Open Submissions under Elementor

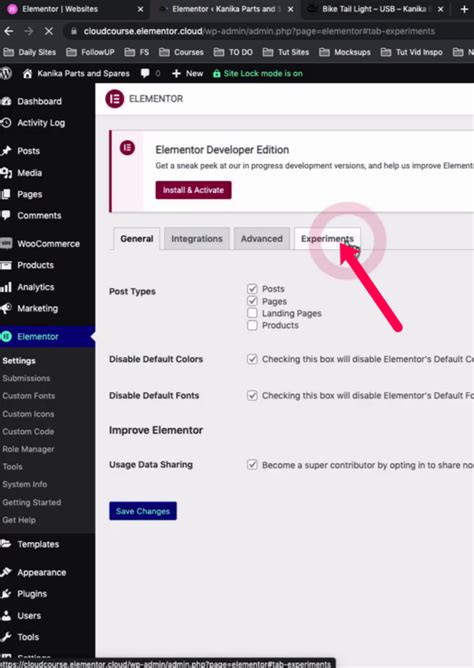(26, 378)
